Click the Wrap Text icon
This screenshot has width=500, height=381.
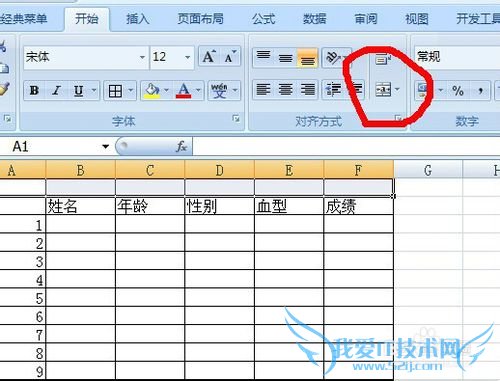point(383,59)
